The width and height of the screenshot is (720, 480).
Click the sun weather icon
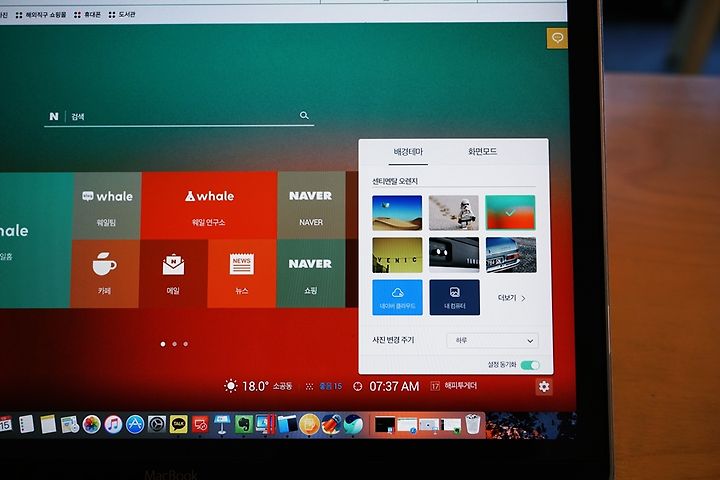(x=231, y=386)
